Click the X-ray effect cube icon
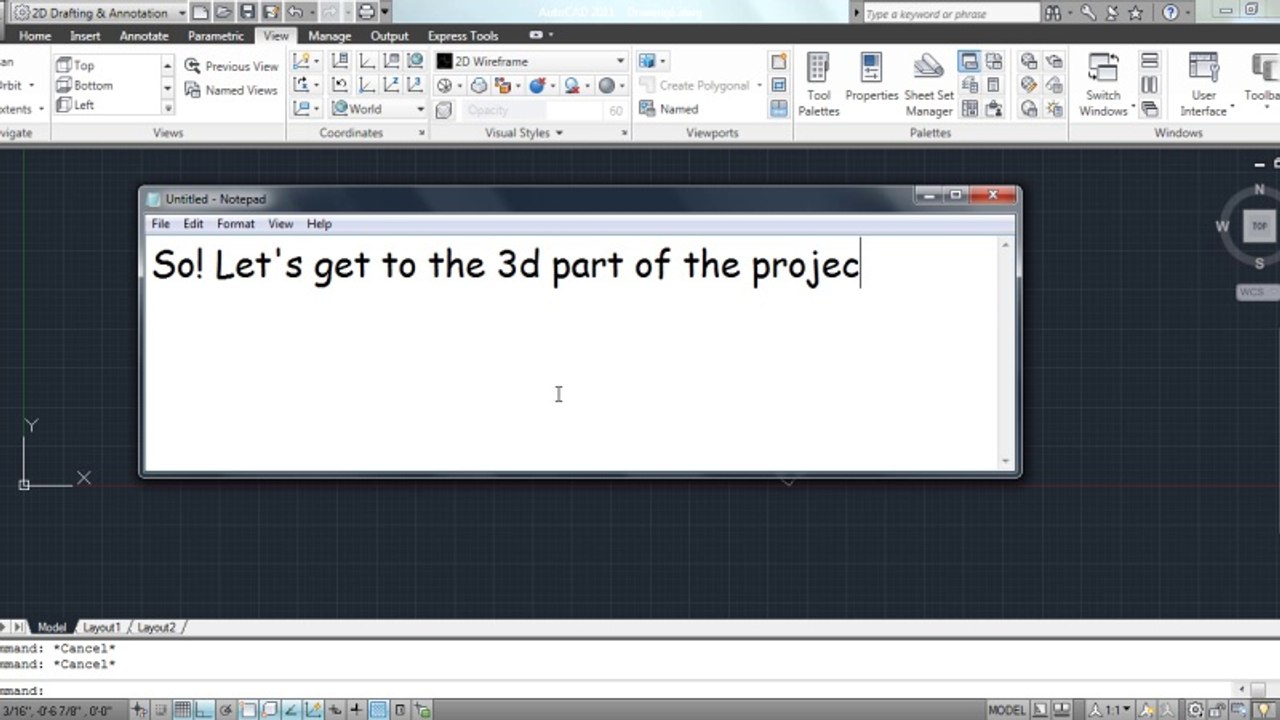The width and height of the screenshot is (1280, 720). coord(443,110)
